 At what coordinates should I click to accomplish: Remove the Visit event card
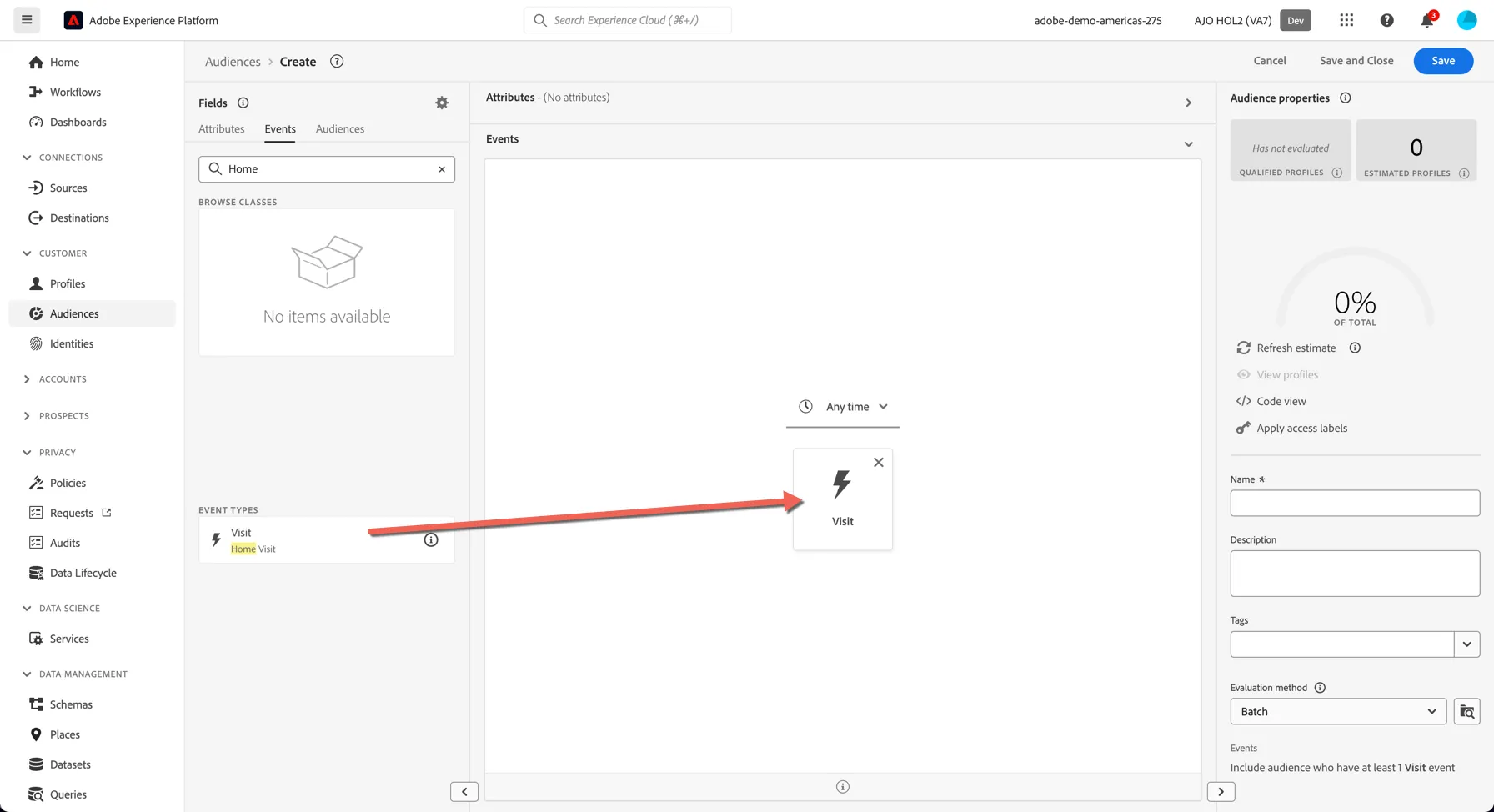click(x=878, y=462)
